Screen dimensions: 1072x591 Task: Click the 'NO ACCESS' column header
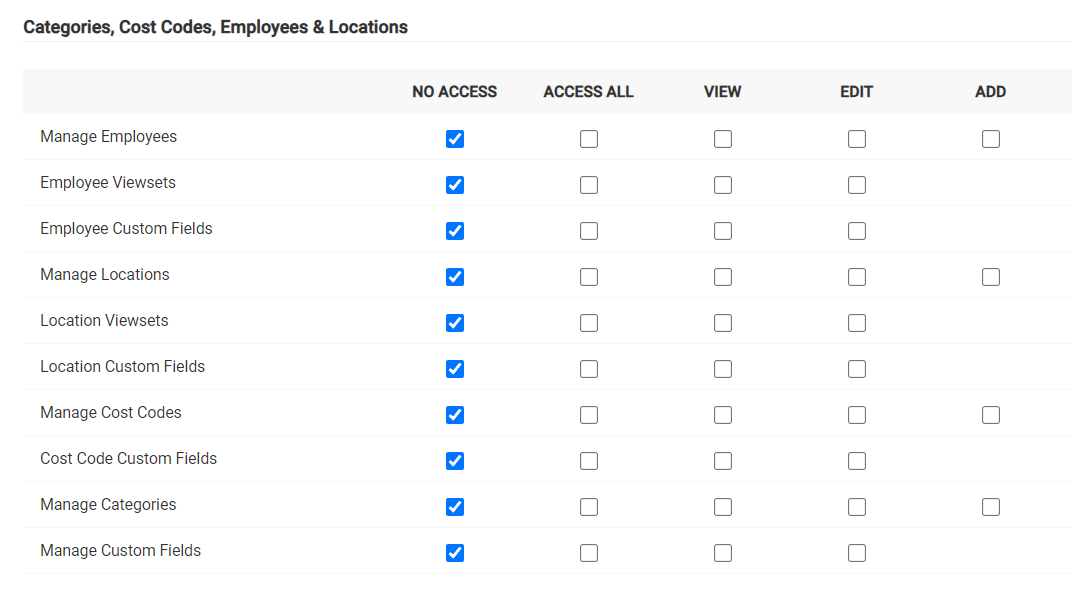click(455, 92)
